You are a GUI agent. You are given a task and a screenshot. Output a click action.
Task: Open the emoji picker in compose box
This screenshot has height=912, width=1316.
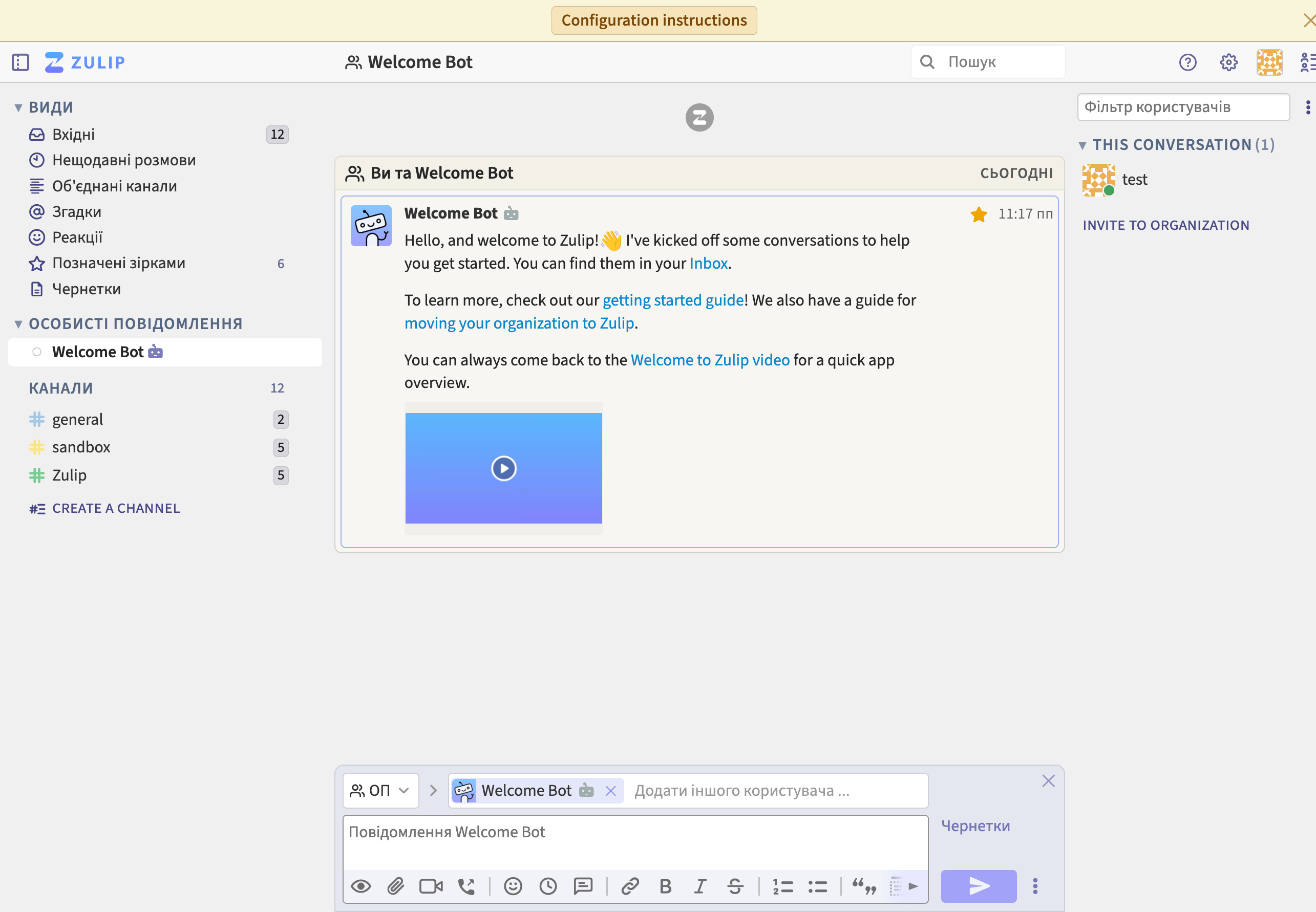pyautogui.click(x=513, y=886)
